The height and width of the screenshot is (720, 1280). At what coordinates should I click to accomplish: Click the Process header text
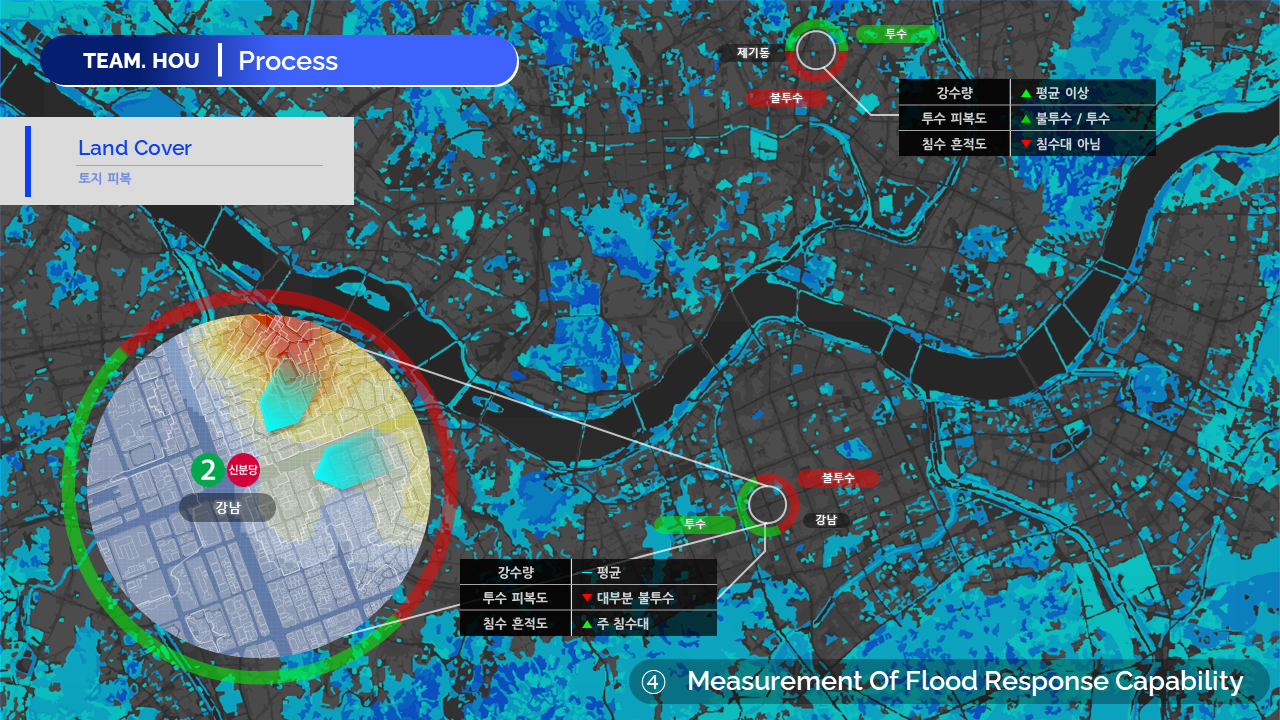288,61
